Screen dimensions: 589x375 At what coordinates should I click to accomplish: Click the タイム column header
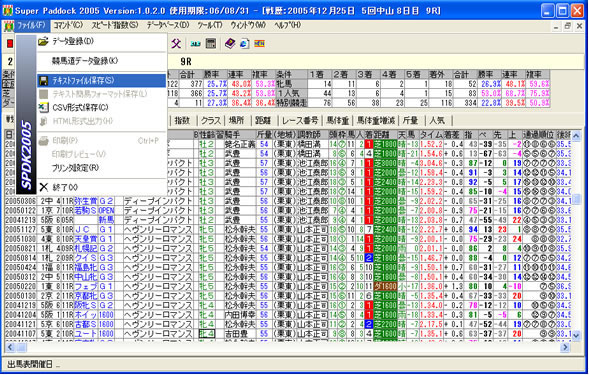(431, 135)
